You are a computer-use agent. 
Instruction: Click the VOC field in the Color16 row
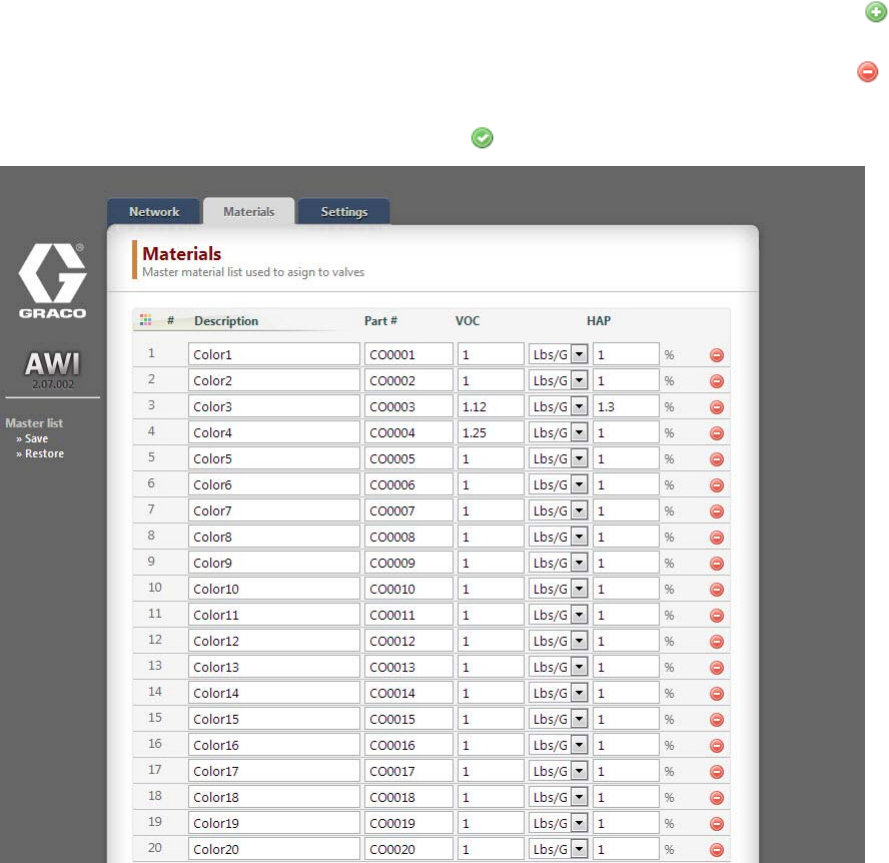coord(490,746)
